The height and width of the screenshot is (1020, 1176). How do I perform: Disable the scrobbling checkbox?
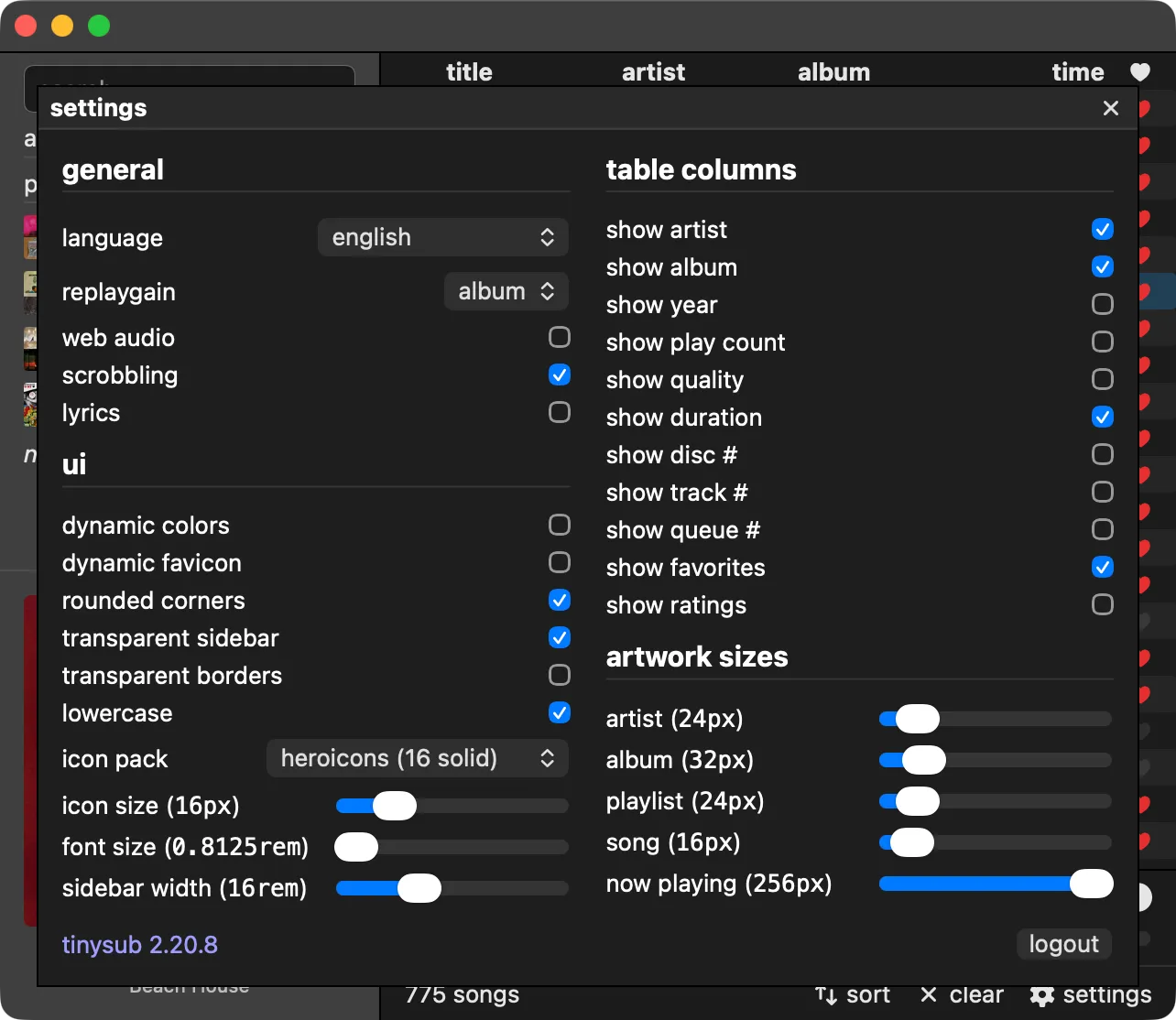560,374
